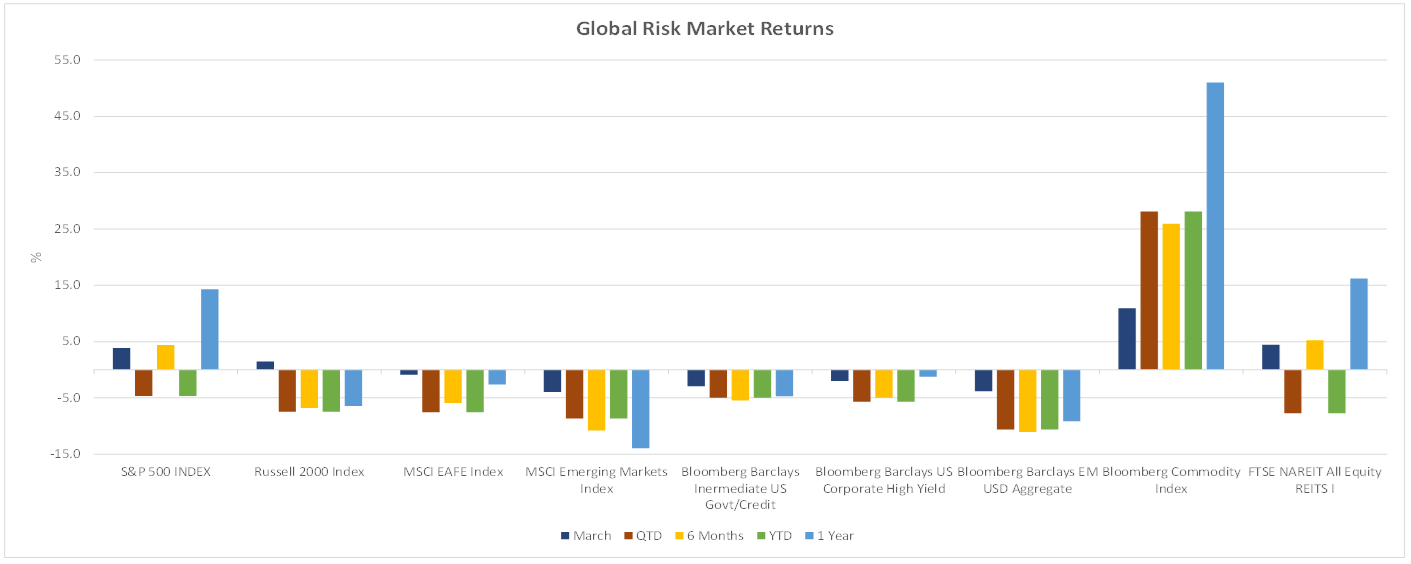Select the Global Risk Market Returns title
The width and height of the screenshot is (1411, 564).
pyautogui.click(x=704, y=28)
